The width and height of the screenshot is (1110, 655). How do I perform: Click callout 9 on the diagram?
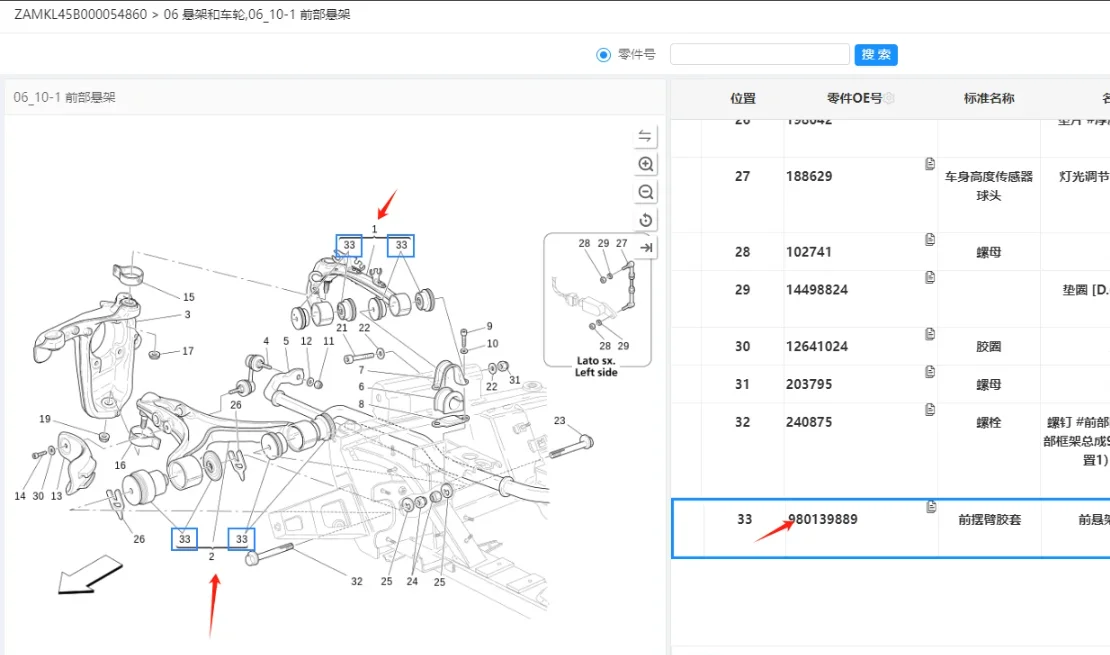coord(489,326)
